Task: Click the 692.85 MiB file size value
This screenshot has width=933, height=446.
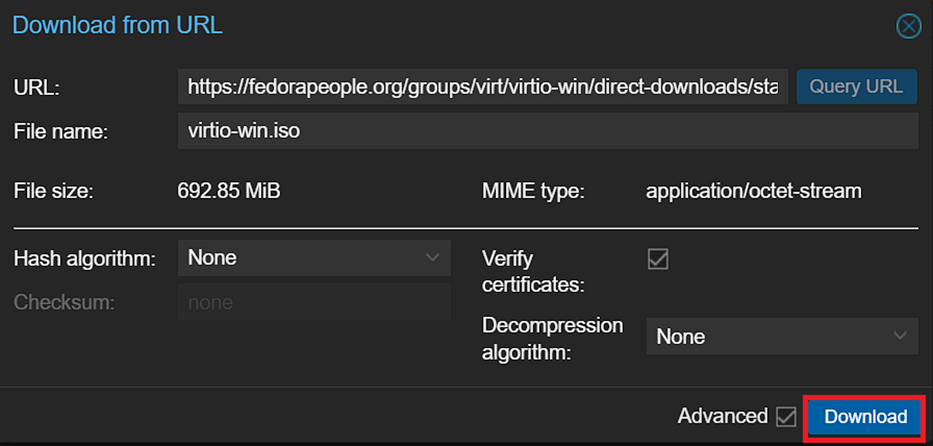Action: (229, 191)
